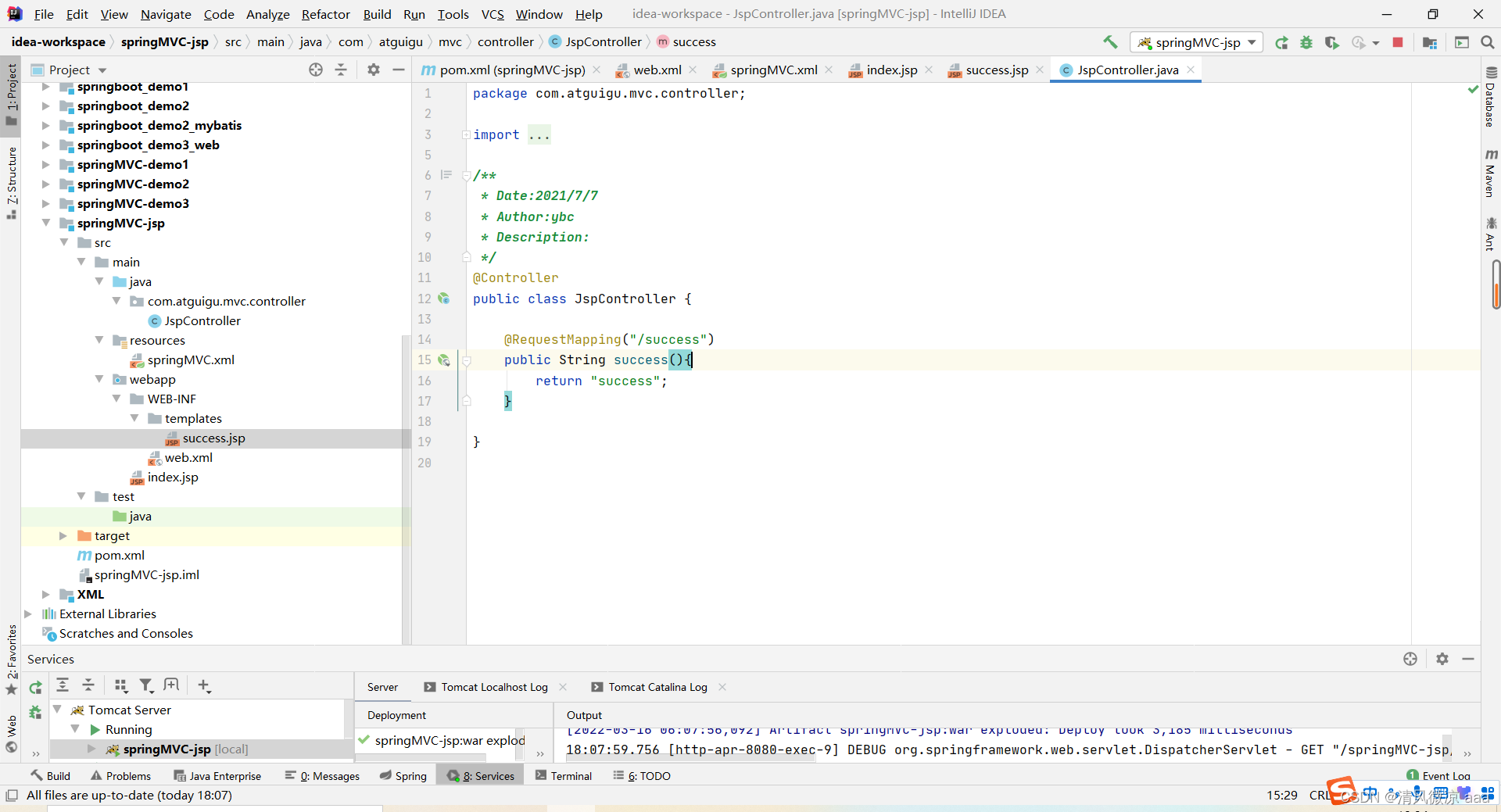The width and height of the screenshot is (1501, 812).
Task: Click the gutter icon on line 15
Action: click(444, 360)
